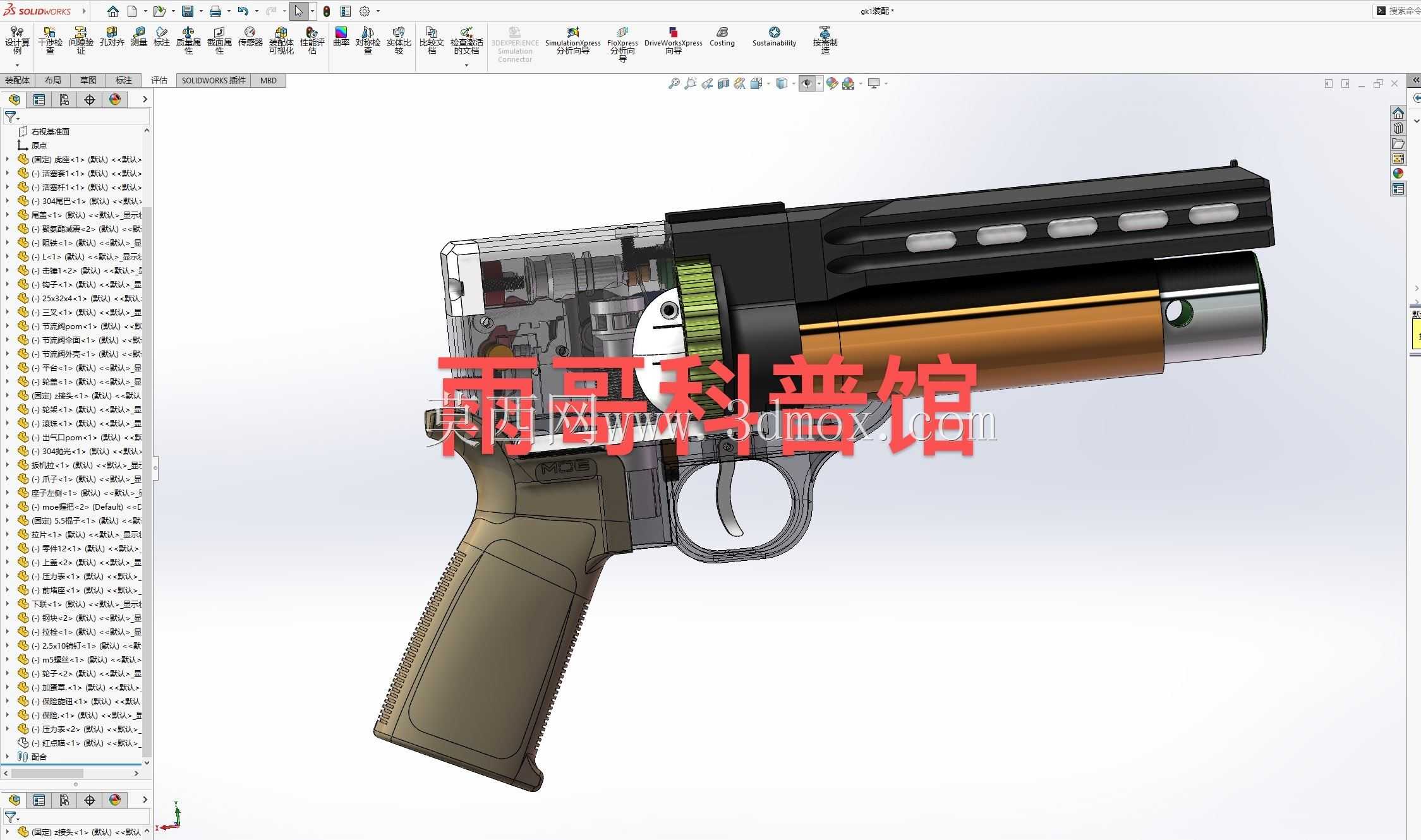Click the Rebuild traffic light icon
Image resolution: width=1421 pixels, height=840 pixels.
[327, 11]
